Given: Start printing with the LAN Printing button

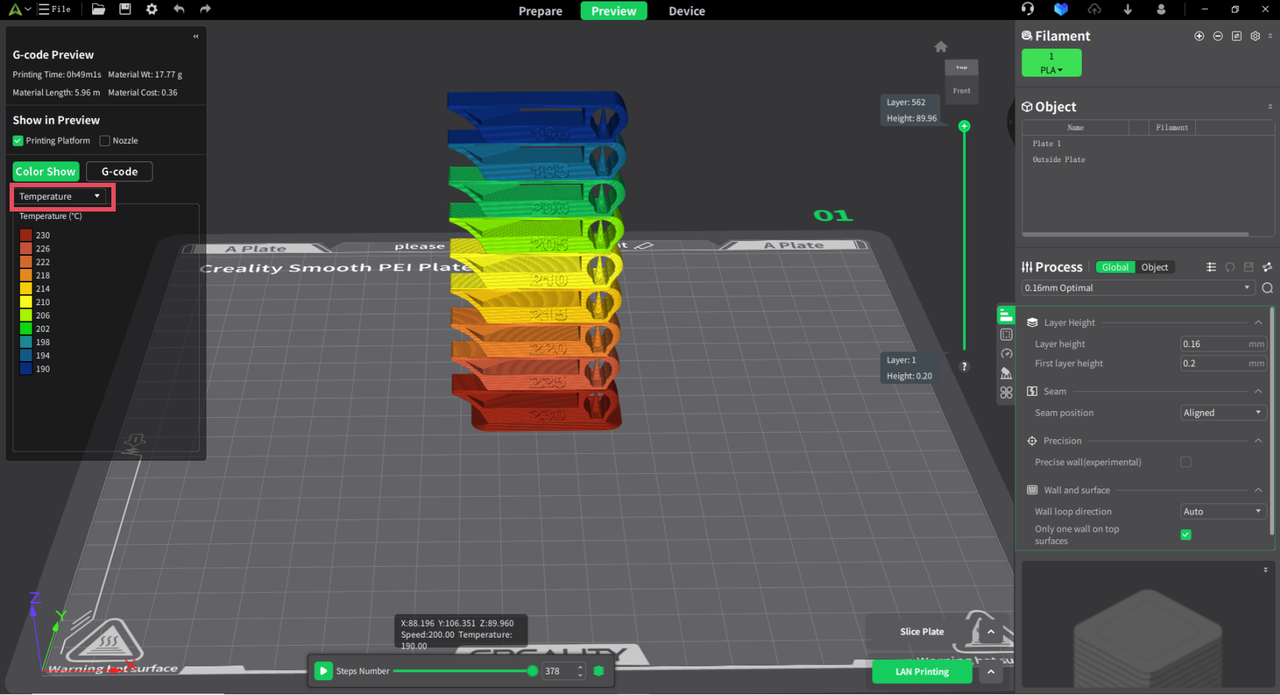Looking at the screenshot, I should (x=921, y=671).
